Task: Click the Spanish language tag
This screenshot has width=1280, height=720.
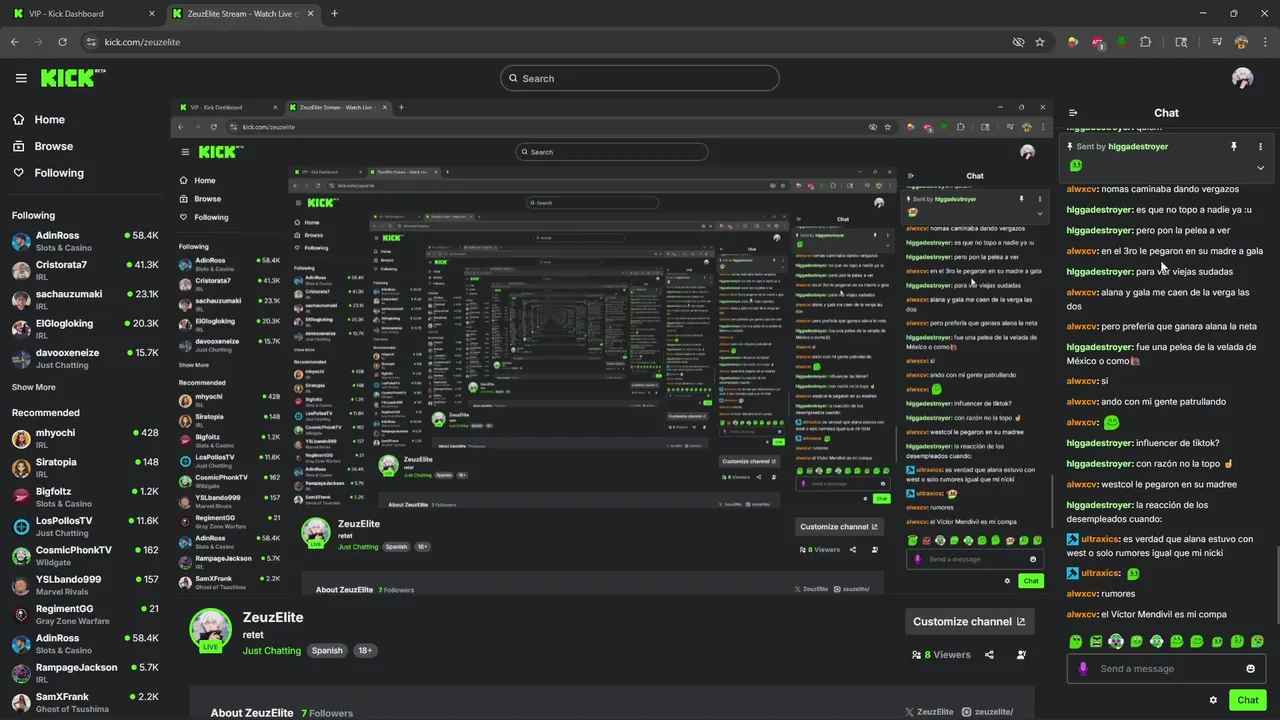Action: (326, 650)
